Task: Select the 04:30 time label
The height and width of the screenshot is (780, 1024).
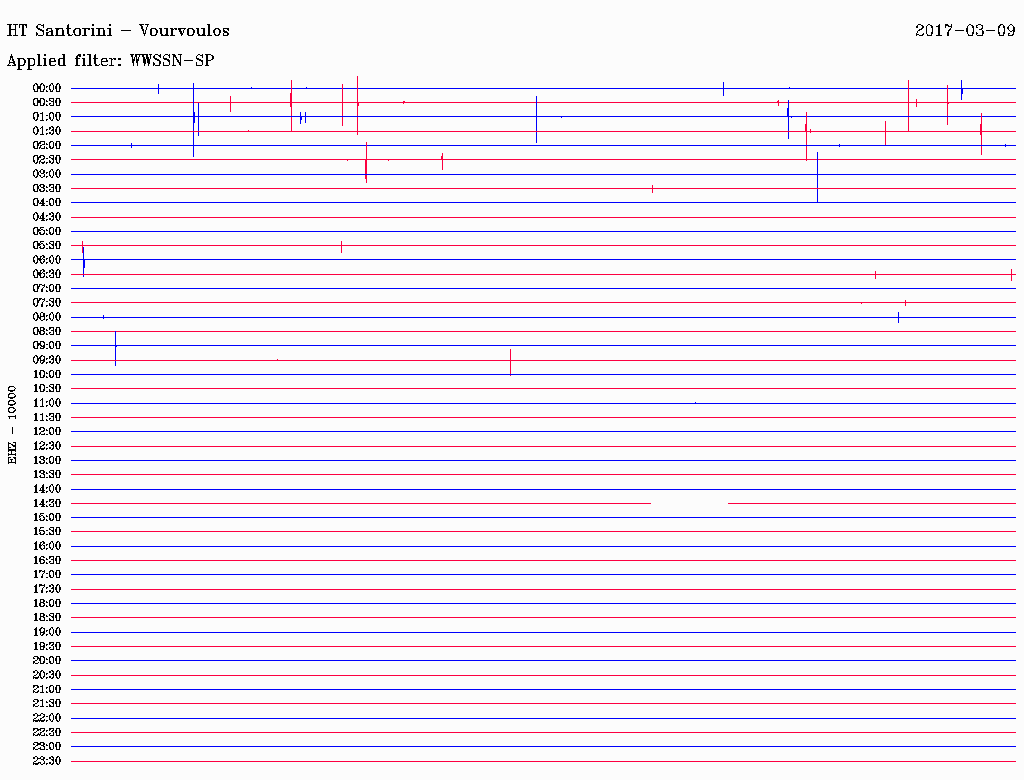Action: tap(47, 217)
